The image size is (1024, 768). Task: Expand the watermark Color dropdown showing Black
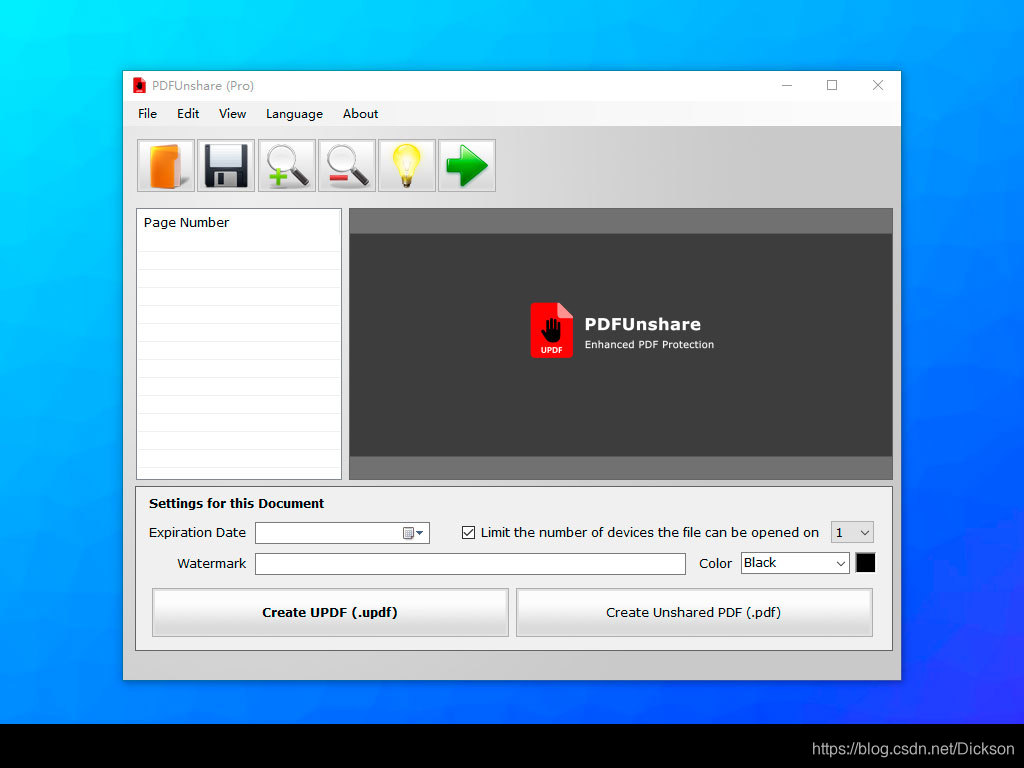point(840,563)
